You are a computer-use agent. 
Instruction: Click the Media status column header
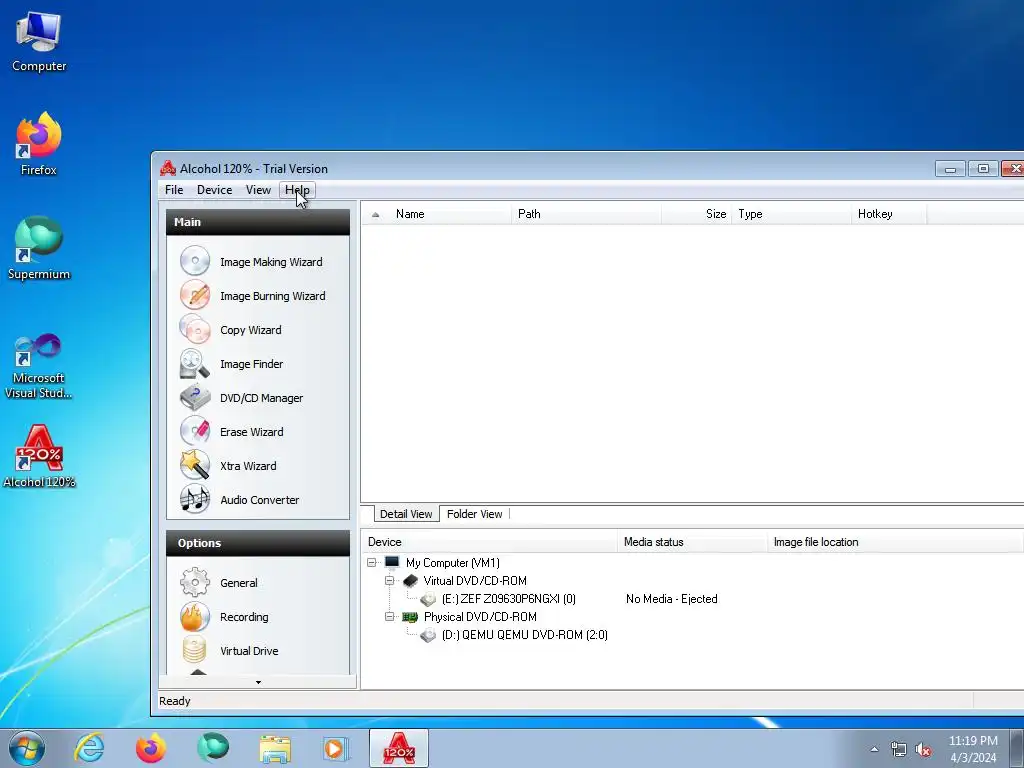pyautogui.click(x=692, y=542)
